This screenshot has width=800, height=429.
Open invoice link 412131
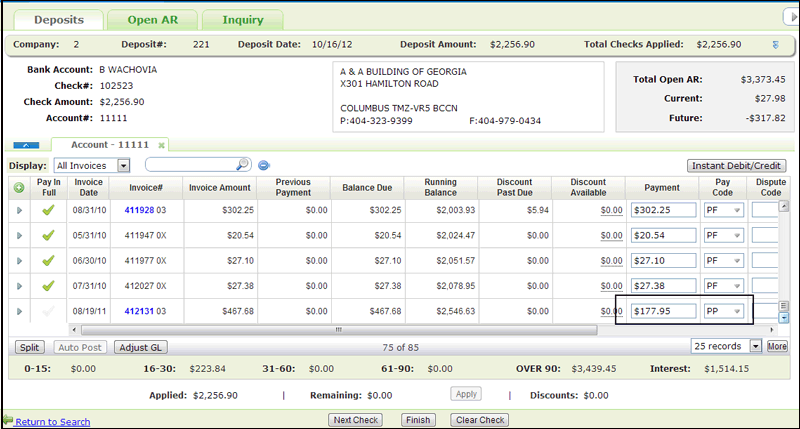(x=139, y=311)
